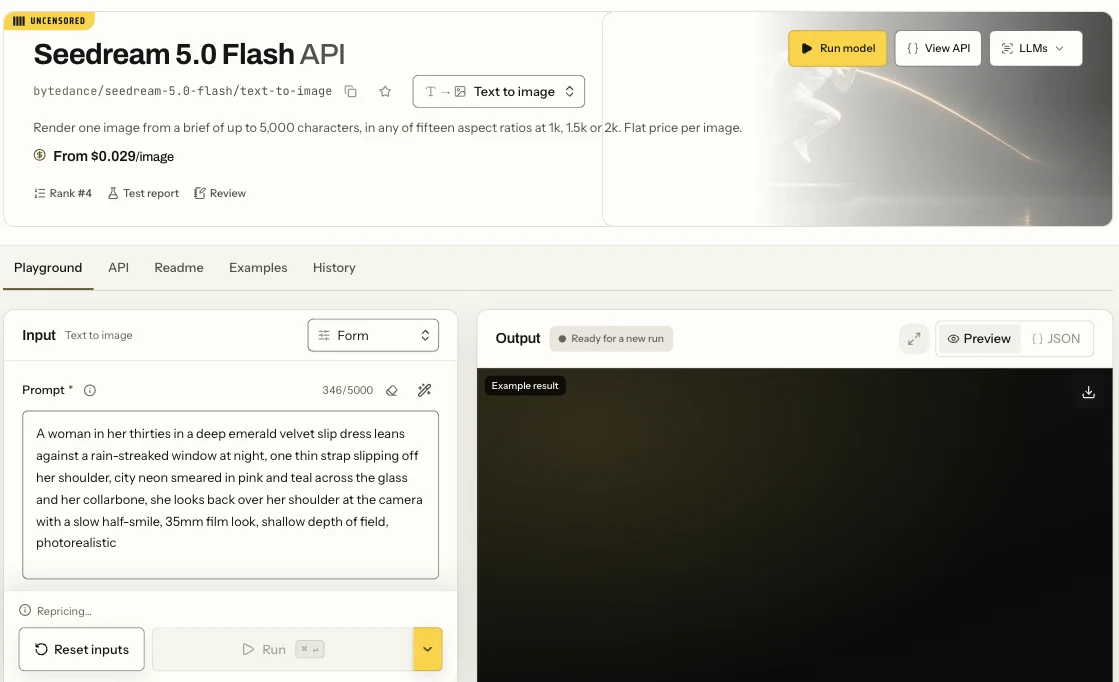
Task: Switch output view to JSON
Action: 1056,339
